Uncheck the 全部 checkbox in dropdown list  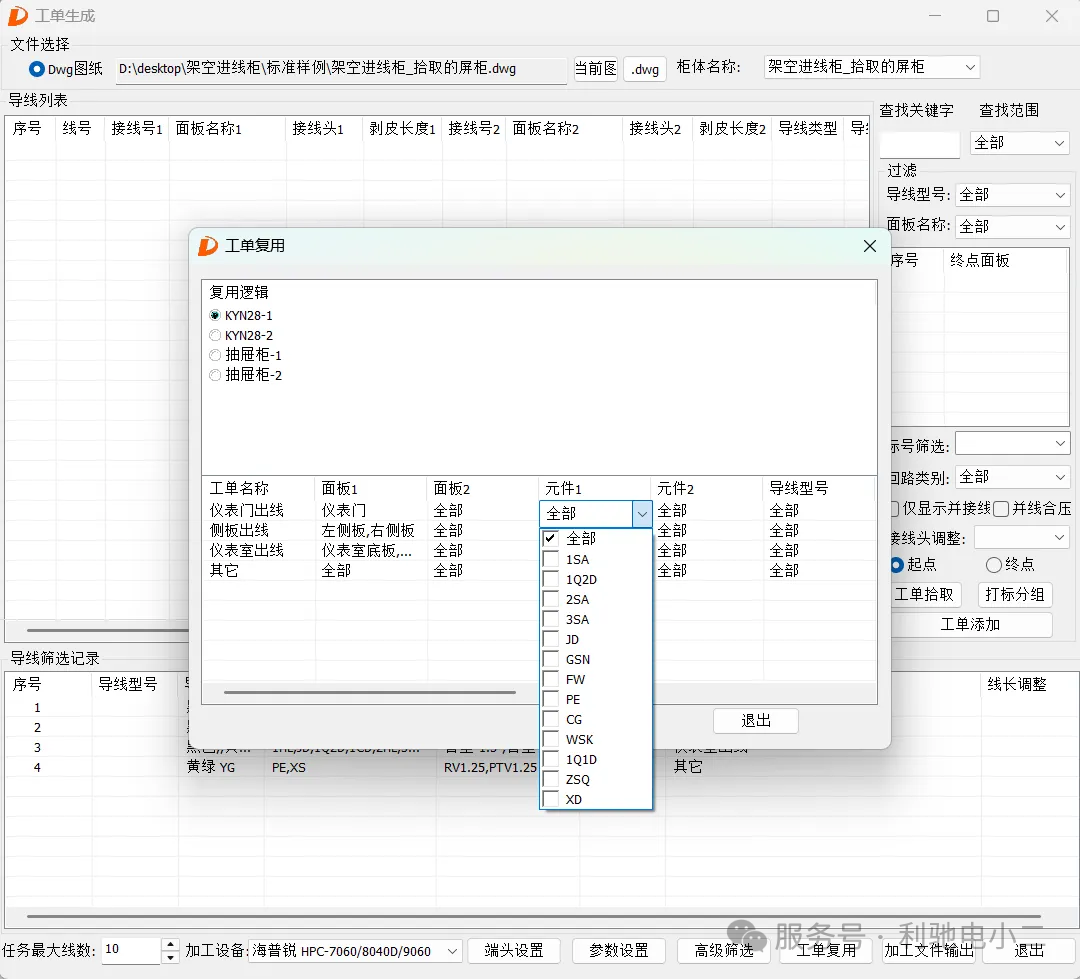[550, 538]
